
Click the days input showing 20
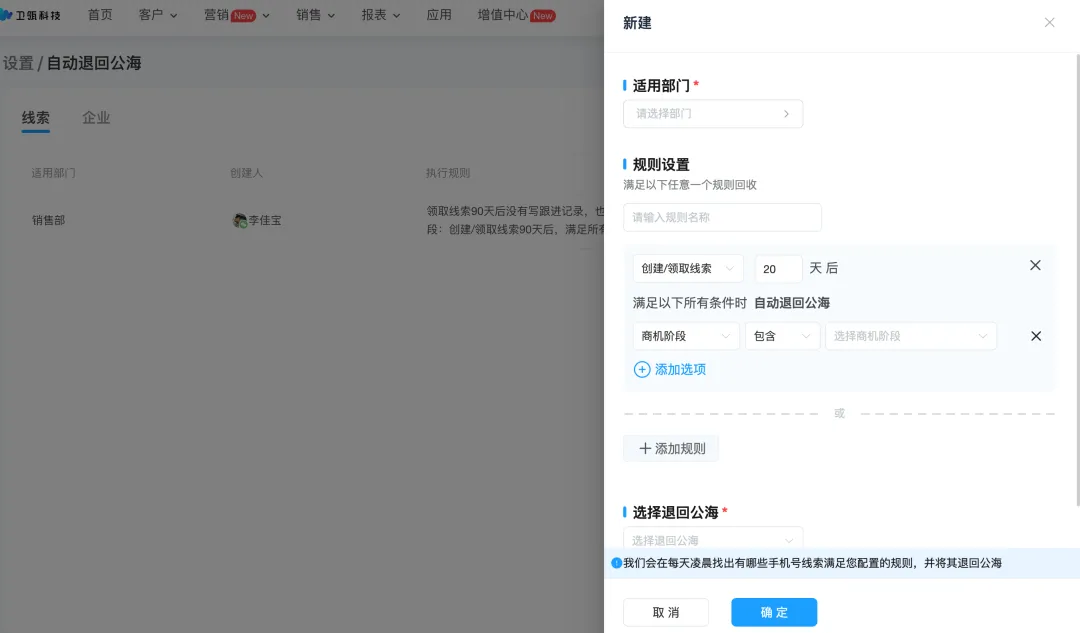pos(778,269)
